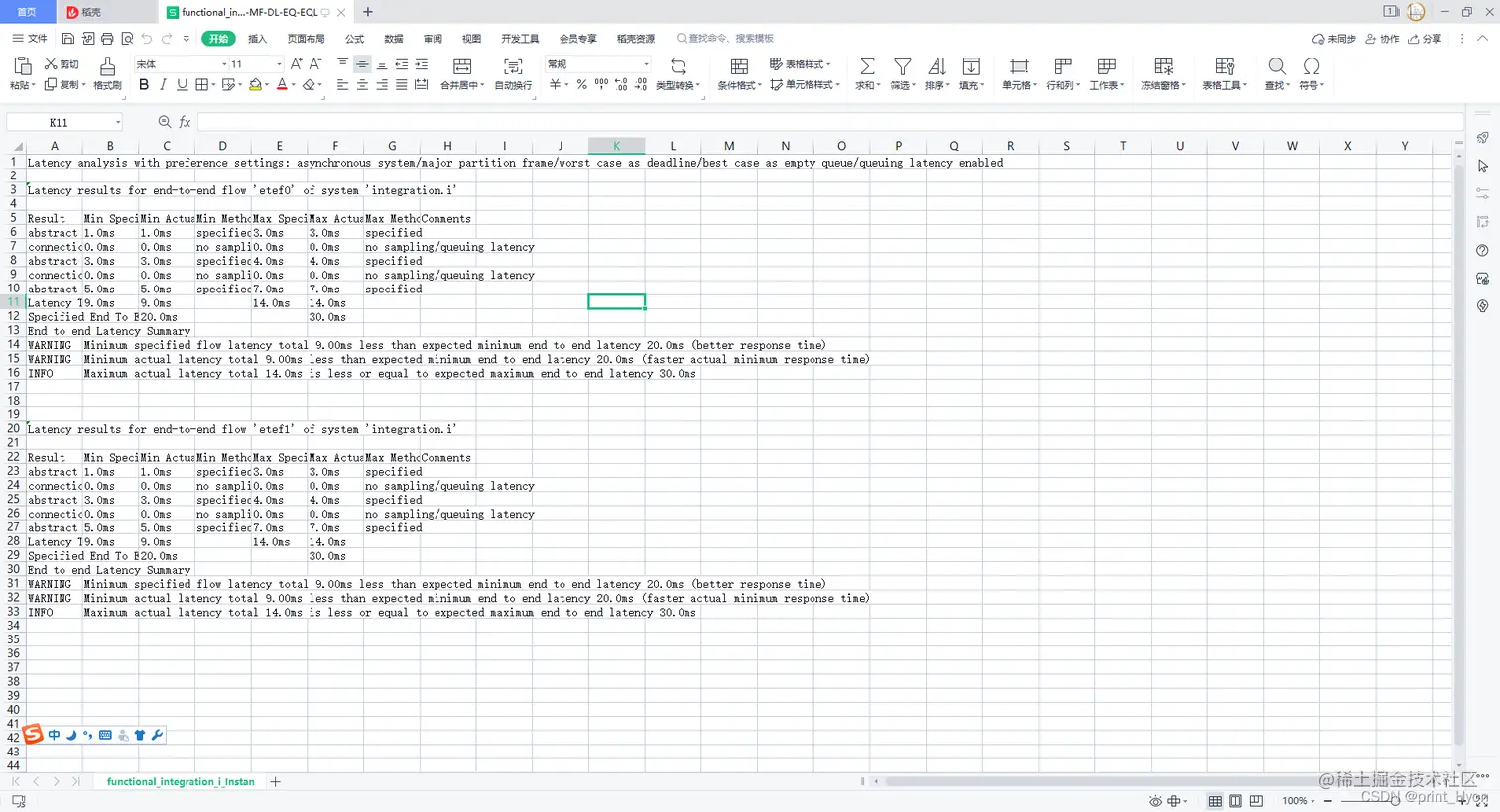Open the zoom level 100% dropdown

pyautogui.click(x=1299, y=801)
